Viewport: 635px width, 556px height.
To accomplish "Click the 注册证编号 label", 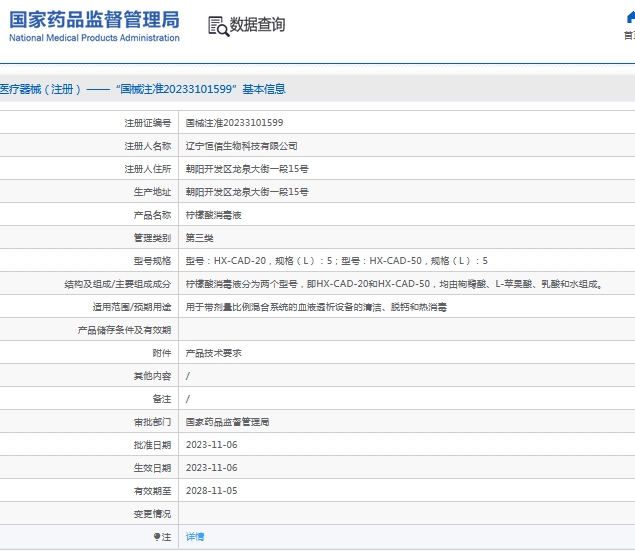I will click(x=148, y=123).
